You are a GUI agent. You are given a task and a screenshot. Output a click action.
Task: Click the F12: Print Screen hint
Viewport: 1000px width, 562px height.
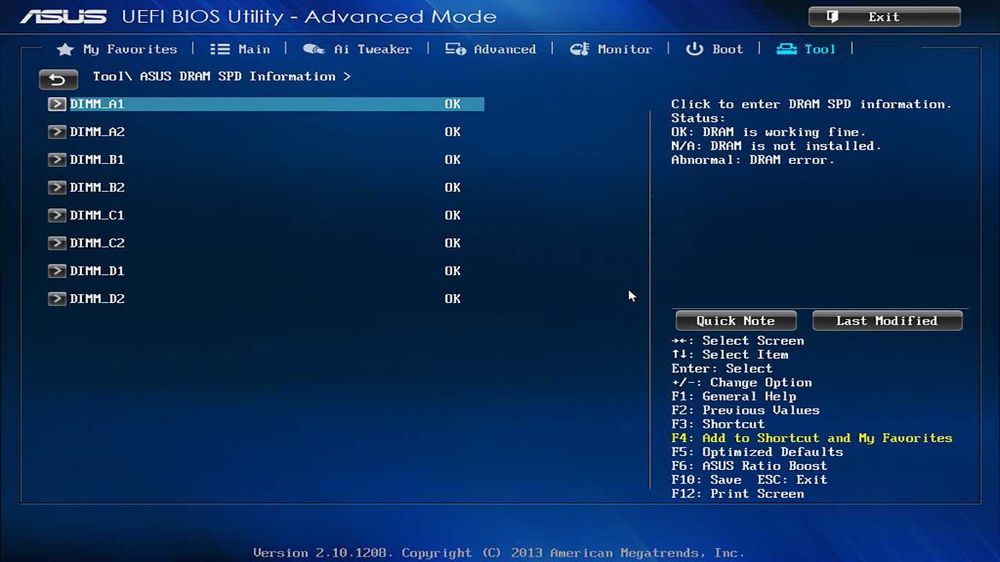click(737, 494)
